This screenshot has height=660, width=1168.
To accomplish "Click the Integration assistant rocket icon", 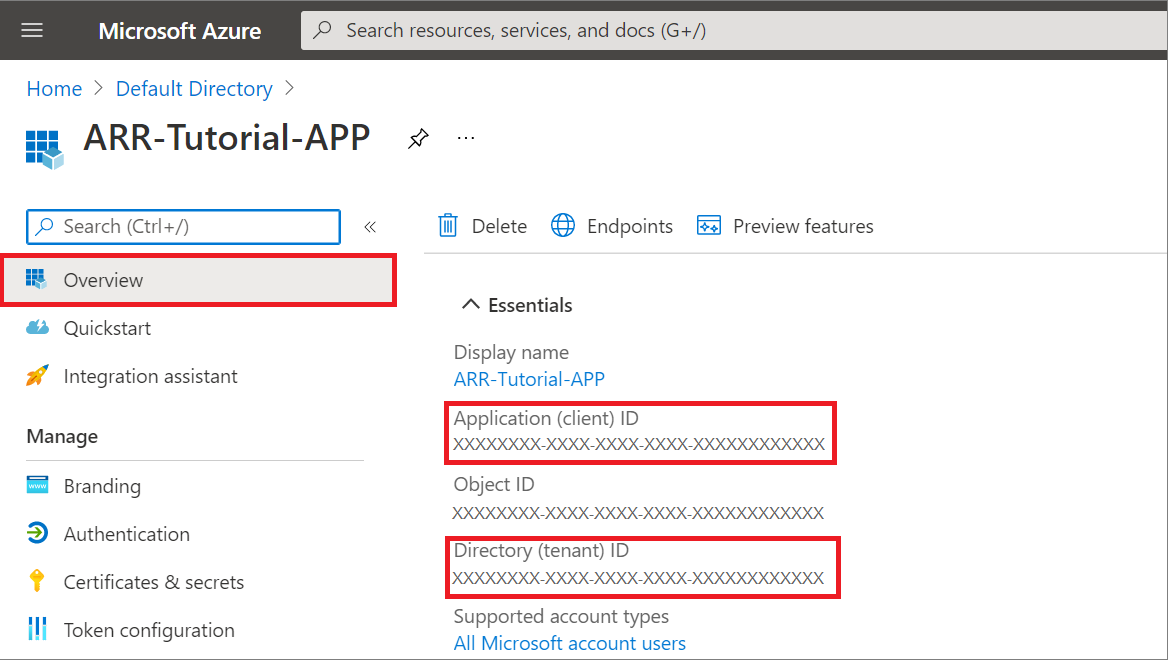I will [37, 375].
